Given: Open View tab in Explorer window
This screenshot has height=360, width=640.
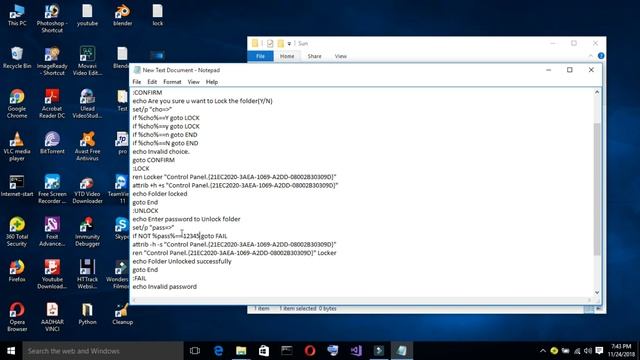Looking at the screenshot, I should pos(340,56).
